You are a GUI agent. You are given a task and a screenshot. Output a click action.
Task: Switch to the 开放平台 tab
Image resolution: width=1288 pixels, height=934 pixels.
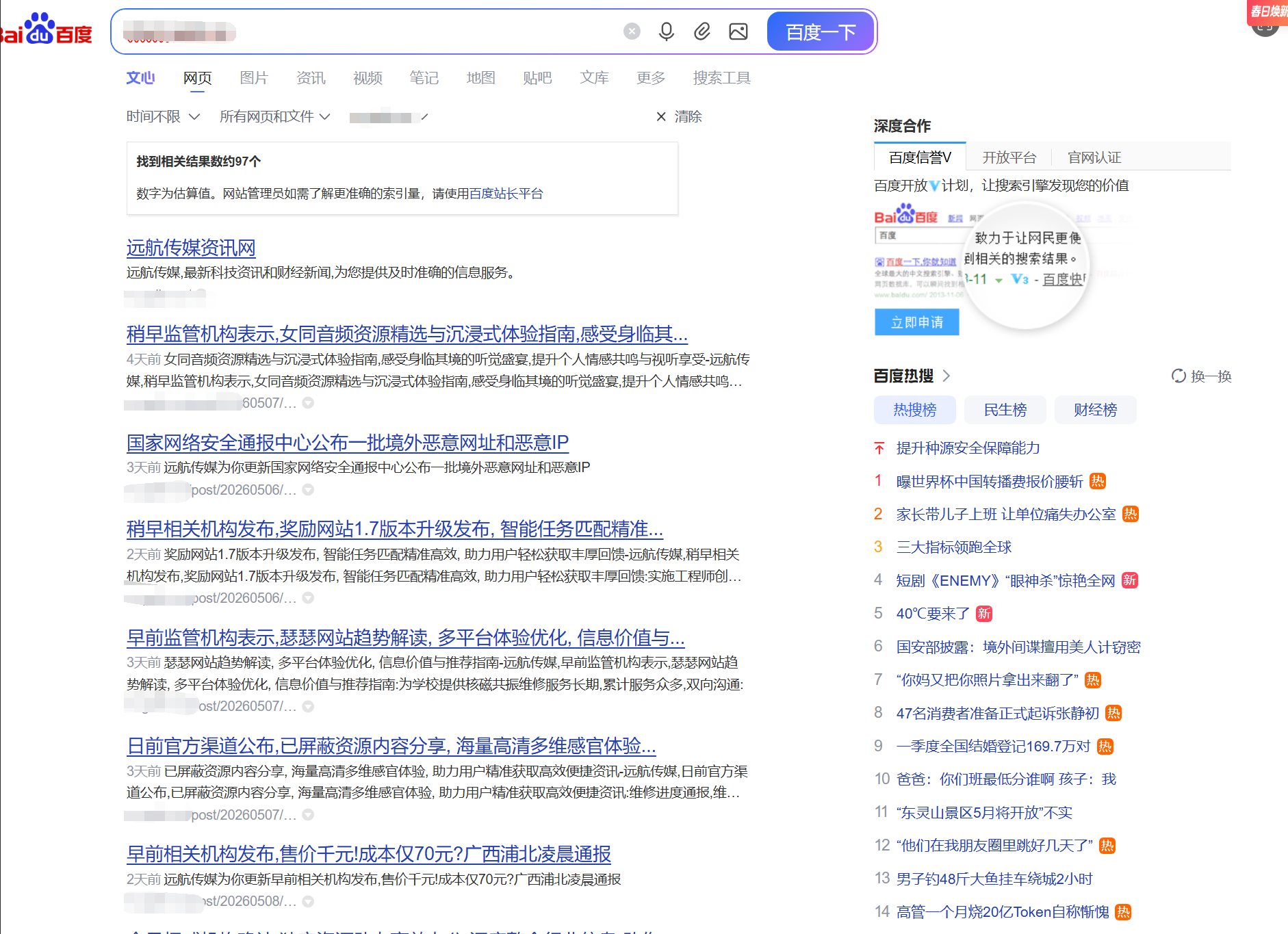tap(1009, 157)
